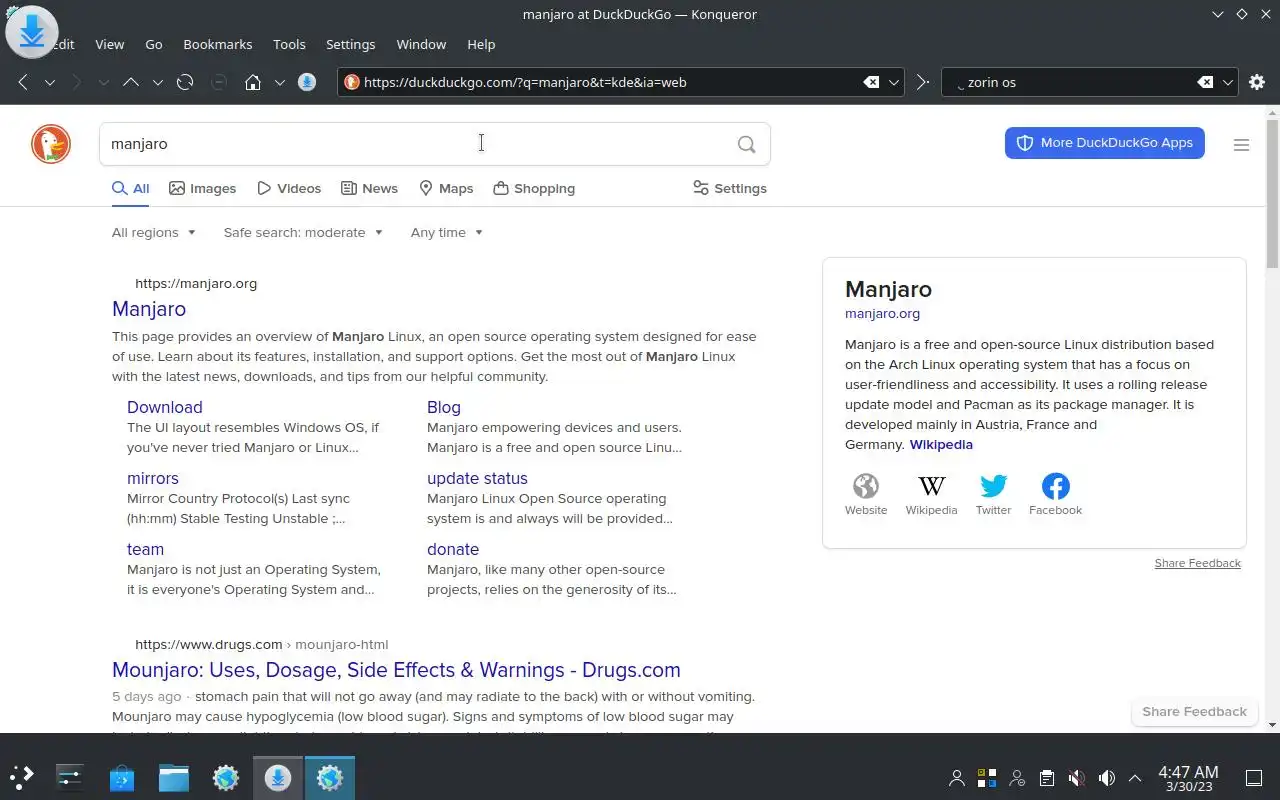Click More DuckDuckGo Apps button
Screen dimensions: 1280x800
pyautogui.click(x=1105, y=142)
